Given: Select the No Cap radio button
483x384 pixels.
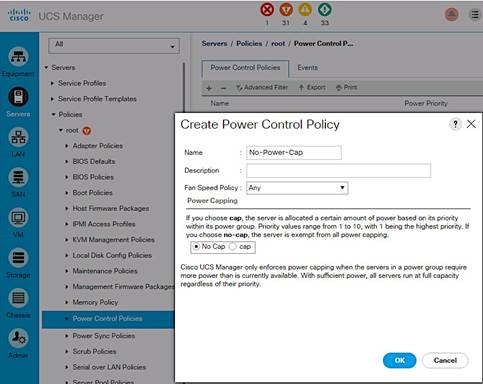Looking at the screenshot, I should point(196,246).
